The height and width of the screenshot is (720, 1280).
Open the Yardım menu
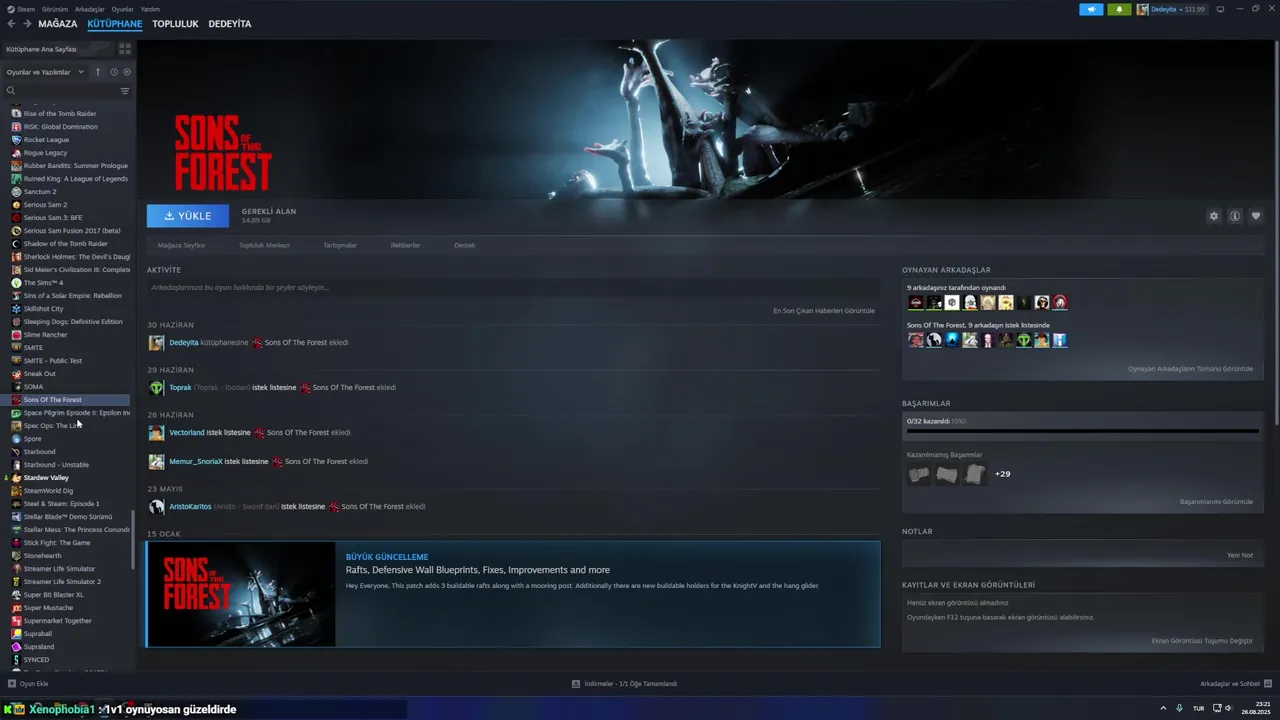pyautogui.click(x=150, y=9)
